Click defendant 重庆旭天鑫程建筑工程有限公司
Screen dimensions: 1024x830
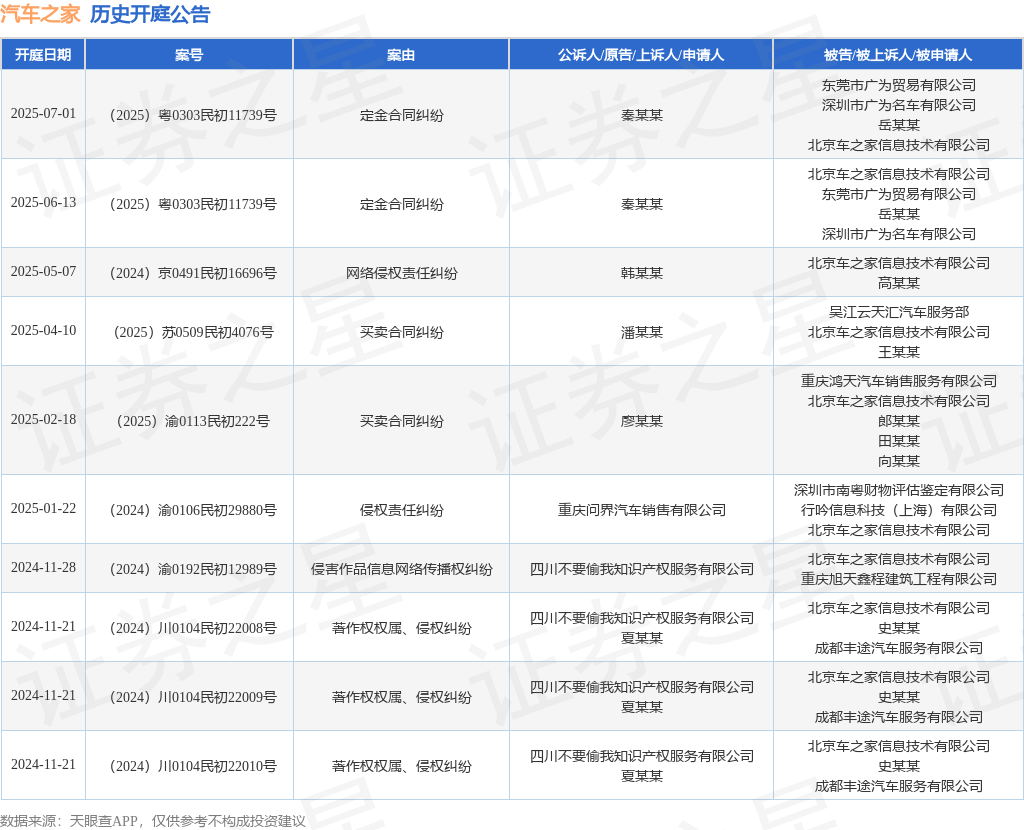[899, 579]
